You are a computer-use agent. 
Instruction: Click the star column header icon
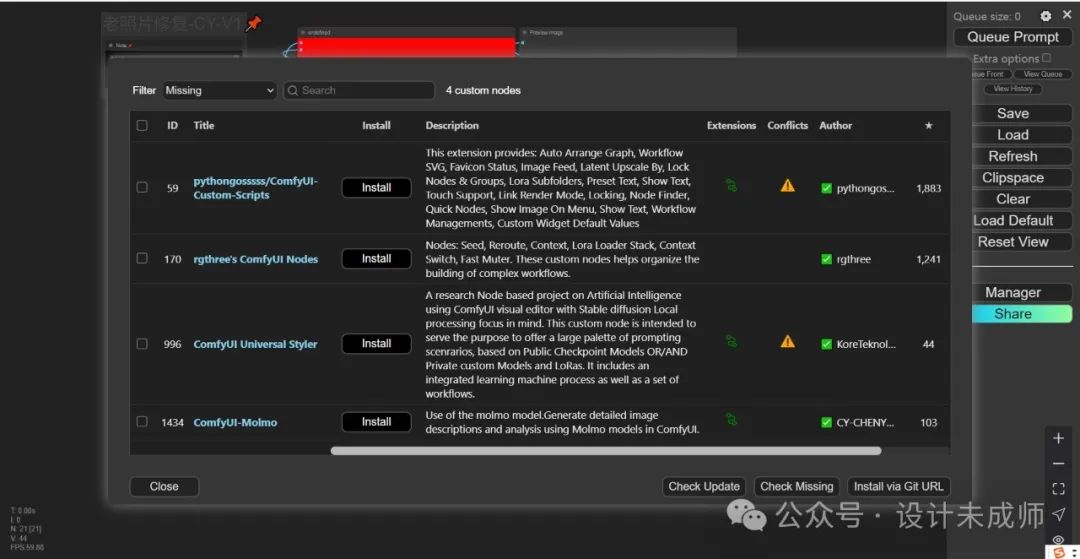coord(928,125)
